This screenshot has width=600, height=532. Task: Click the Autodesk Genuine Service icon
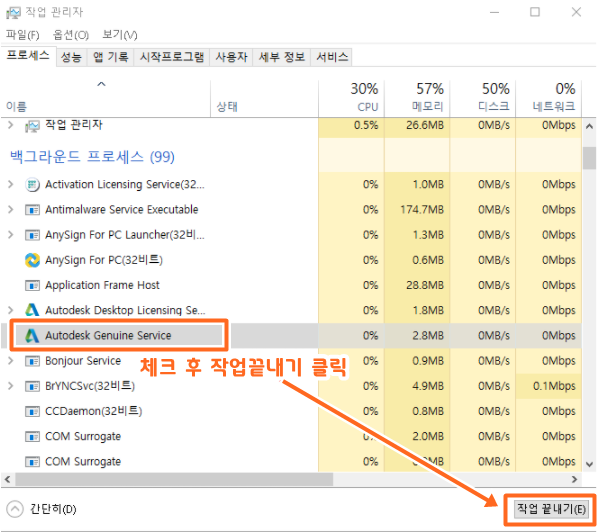point(32,336)
